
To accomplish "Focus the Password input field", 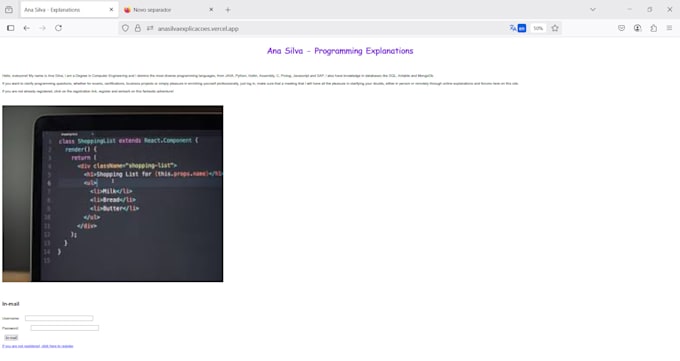I will (65, 328).
